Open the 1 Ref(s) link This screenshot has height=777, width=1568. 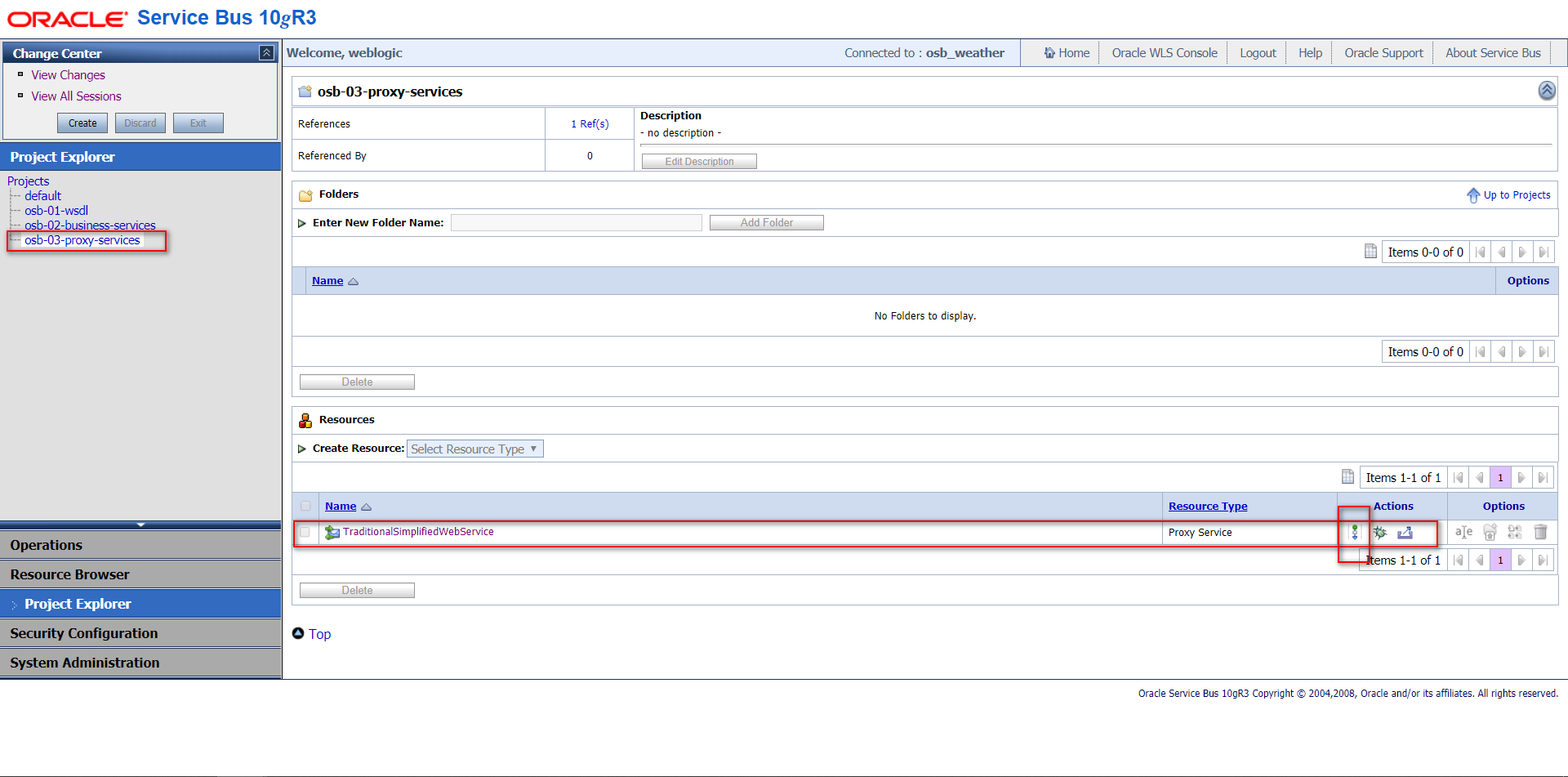pos(590,124)
